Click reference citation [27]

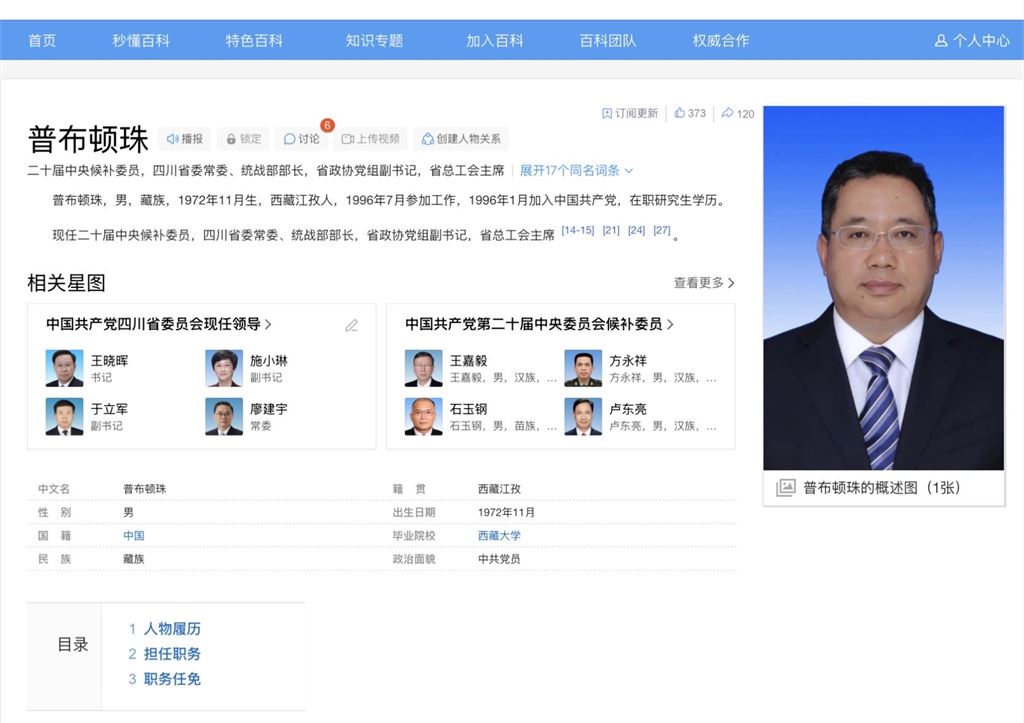(x=662, y=230)
